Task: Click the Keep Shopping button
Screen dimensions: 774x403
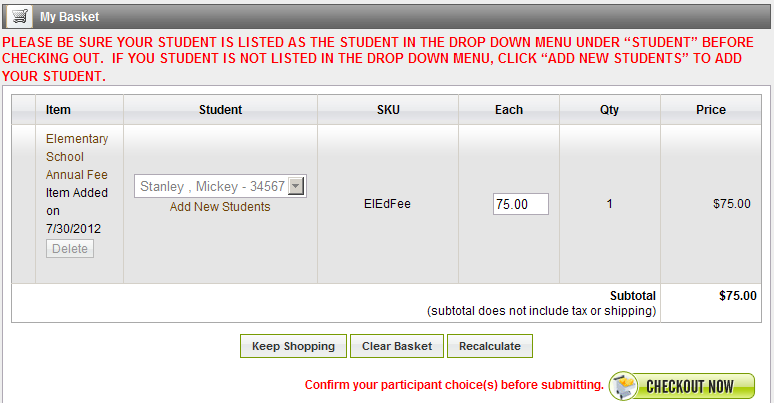Action: pos(293,346)
